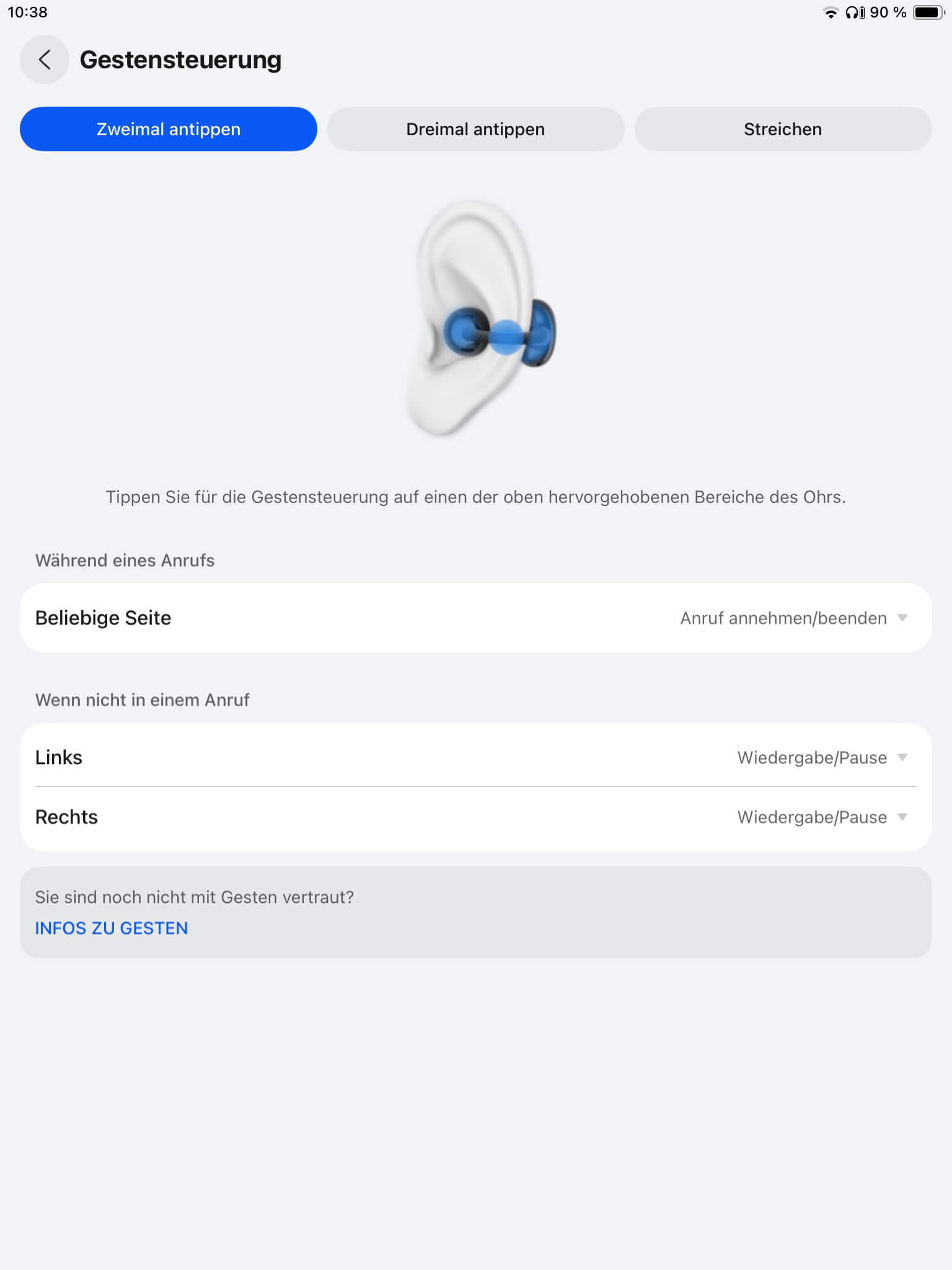Open the Streichen tab
Viewport: 952px width, 1270px height.
783,129
